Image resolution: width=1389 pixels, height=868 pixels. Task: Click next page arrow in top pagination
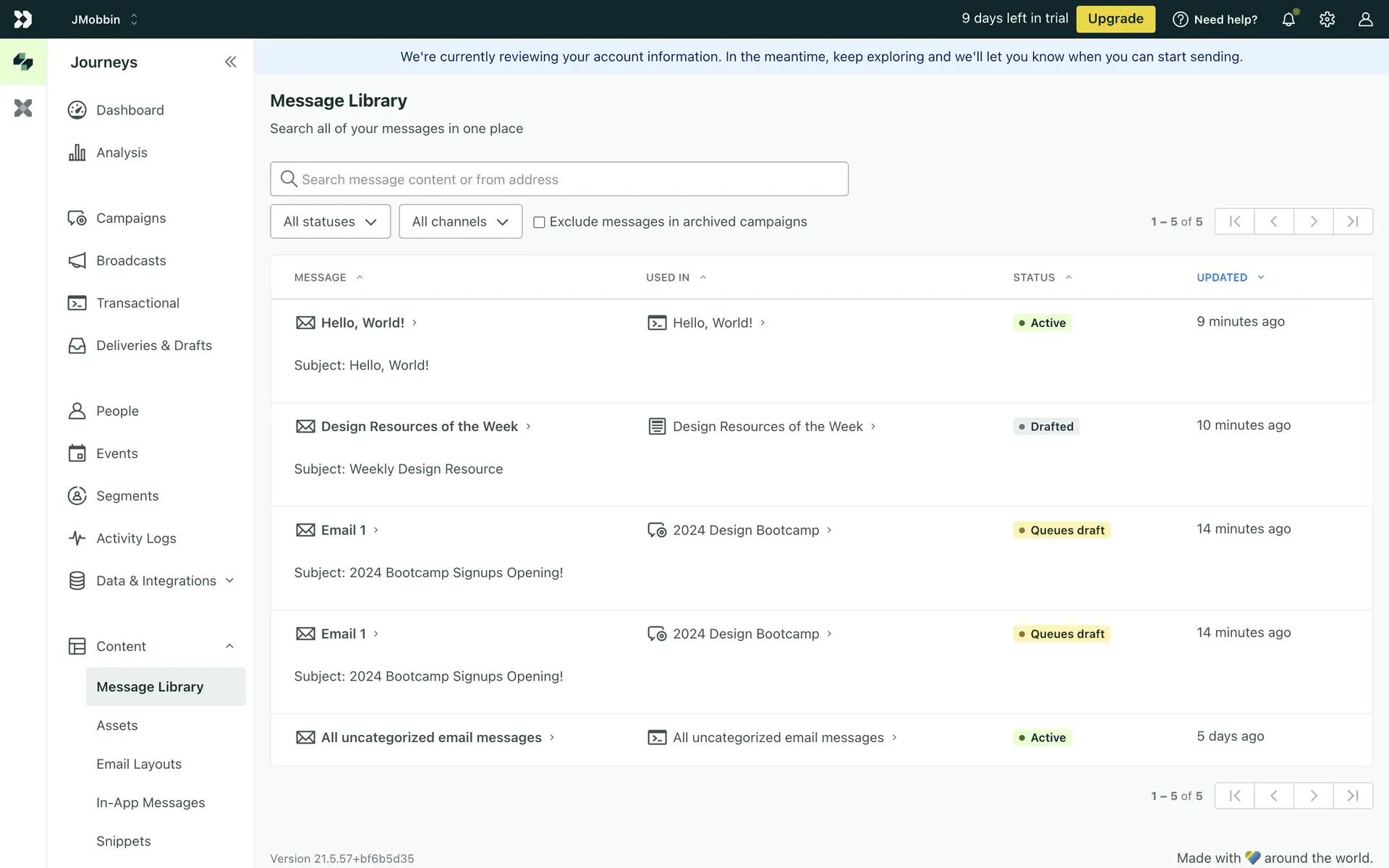[x=1313, y=221]
